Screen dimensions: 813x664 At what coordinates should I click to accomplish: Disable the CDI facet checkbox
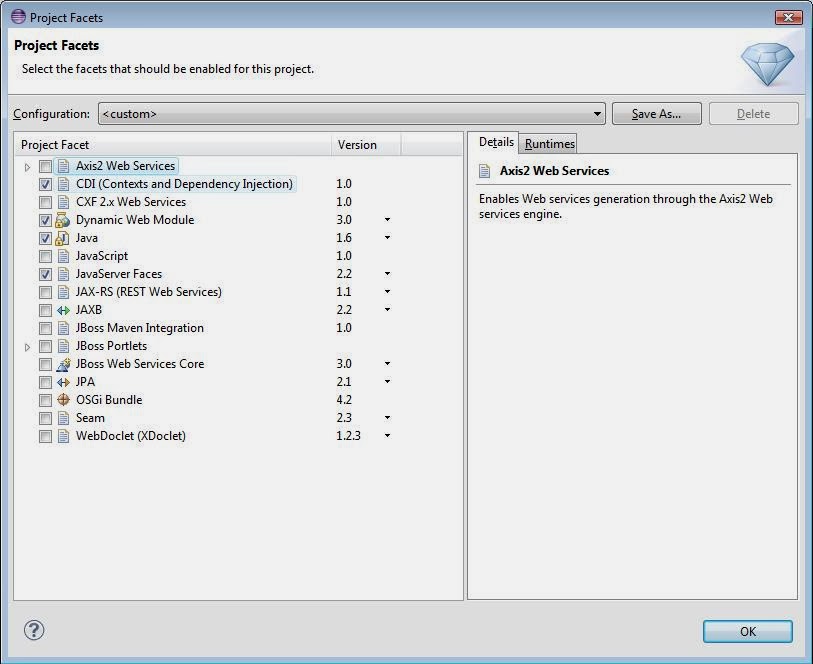pyautogui.click(x=45, y=184)
